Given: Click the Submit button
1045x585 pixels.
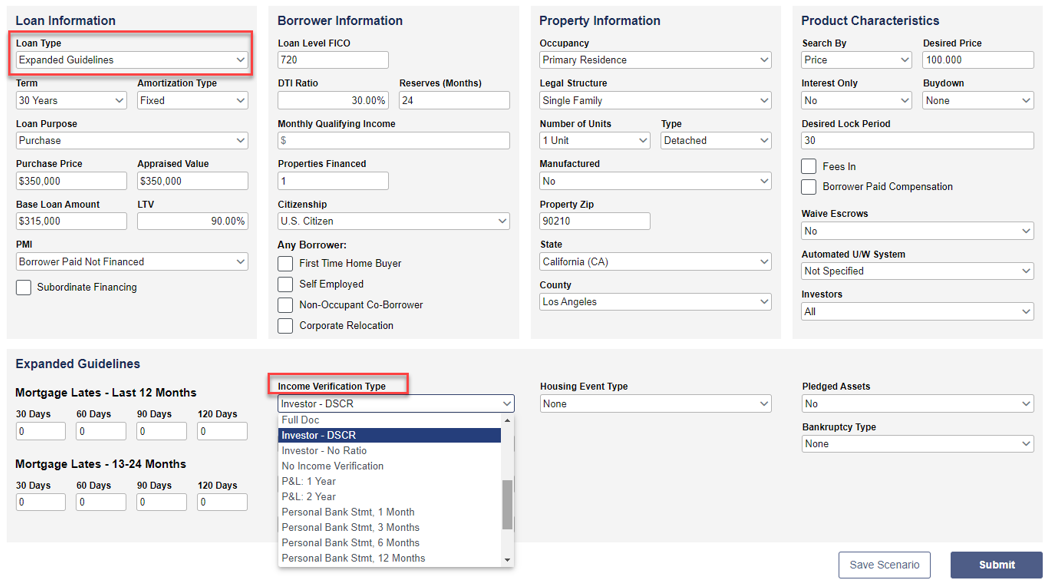Looking at the screenshot, I should pyautogui.click(x=996, y=565).
